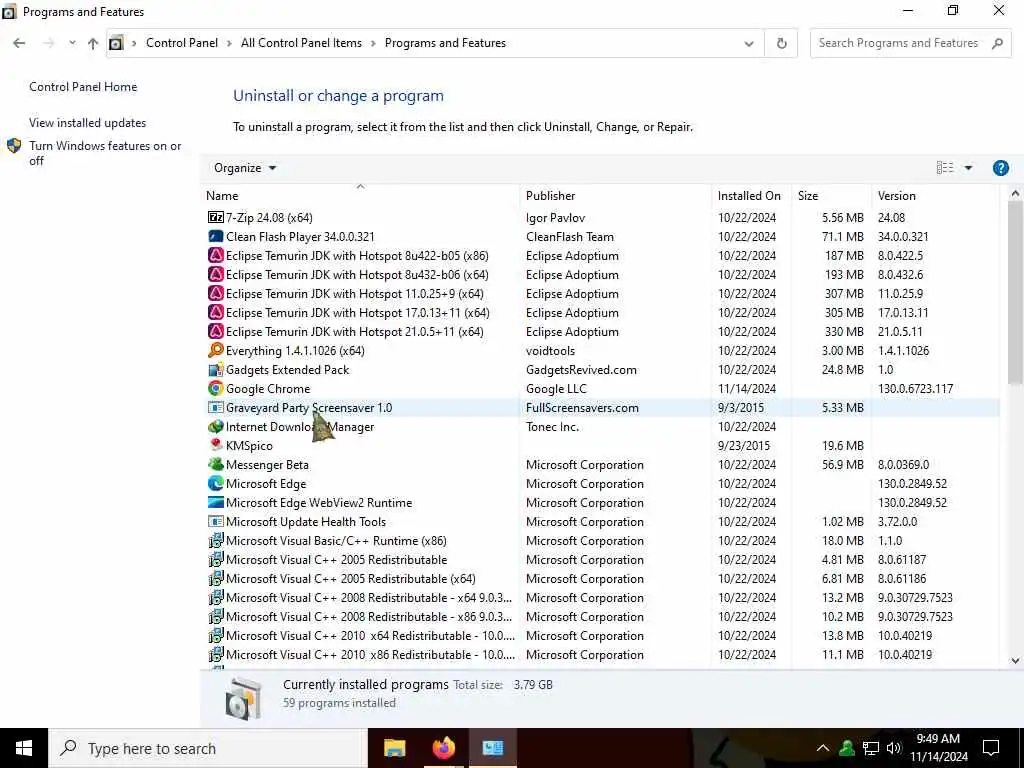Click the change view icon

(944, 168)
